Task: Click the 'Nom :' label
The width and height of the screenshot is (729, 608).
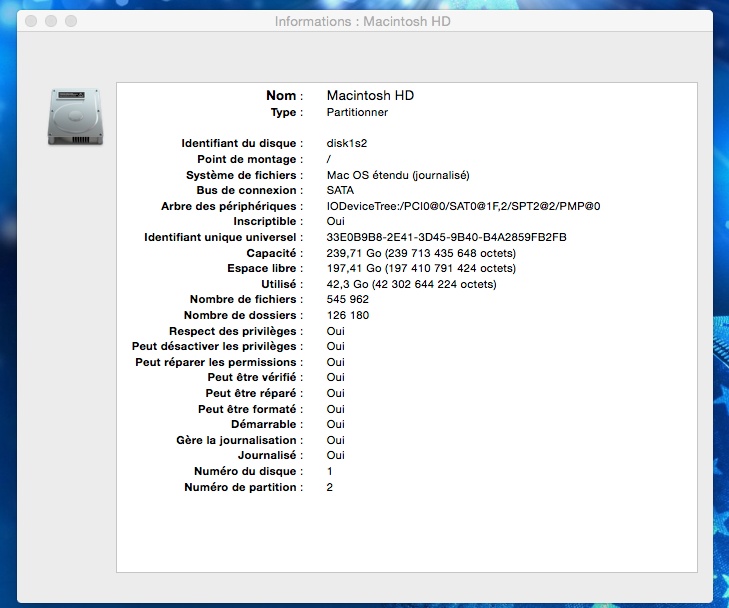Action: 285,95
